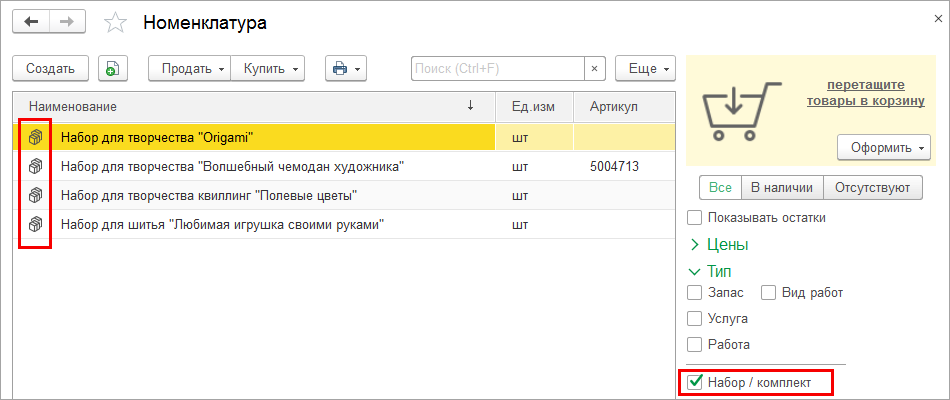The height and width of the screenshot is (400, 950).
Task: Tick the "Услуга" type checkbox
Action: click(x=695, y=318)
